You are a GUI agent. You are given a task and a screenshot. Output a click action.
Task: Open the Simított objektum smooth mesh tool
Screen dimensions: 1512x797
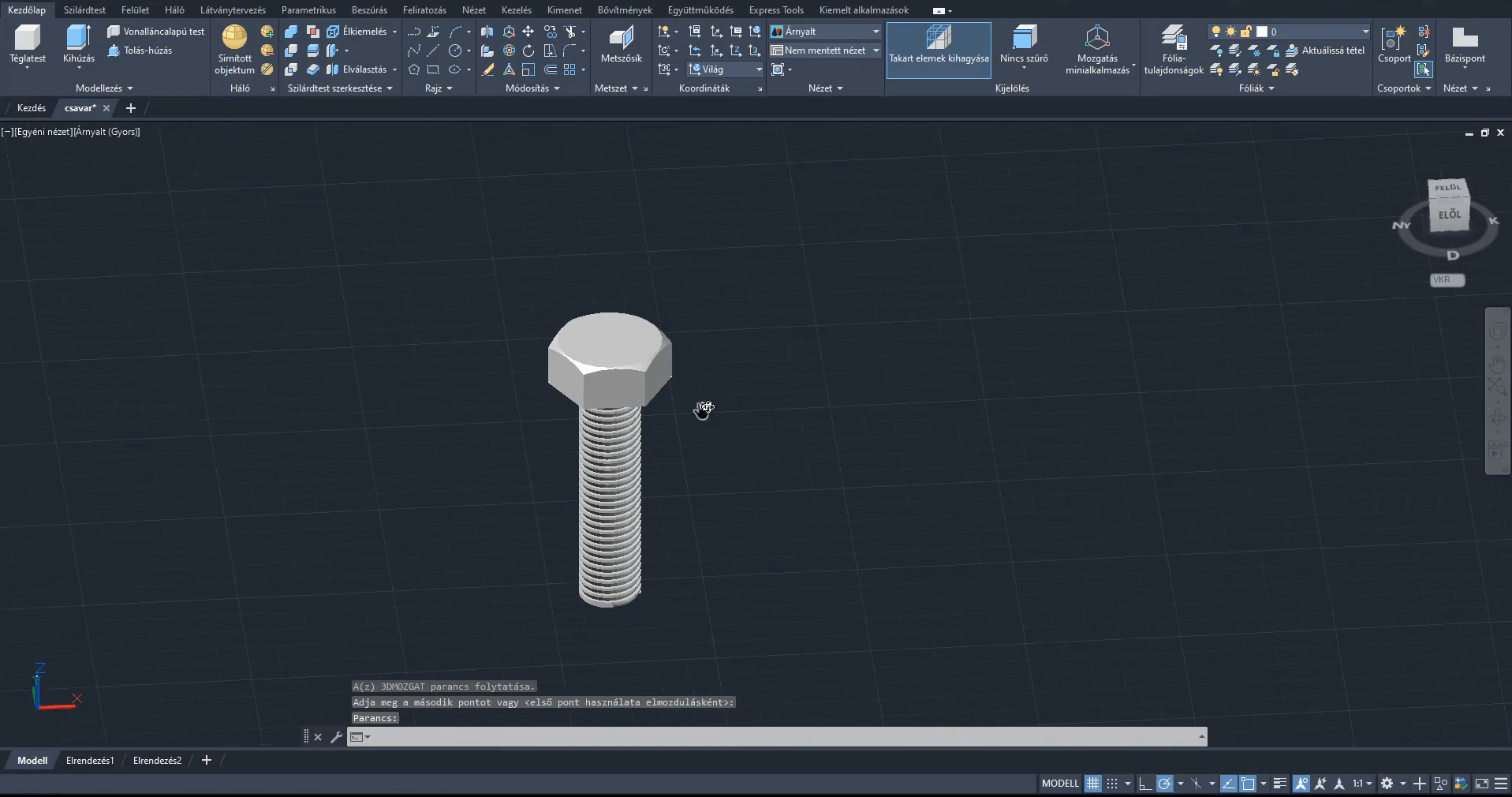[x=234, y=50]
